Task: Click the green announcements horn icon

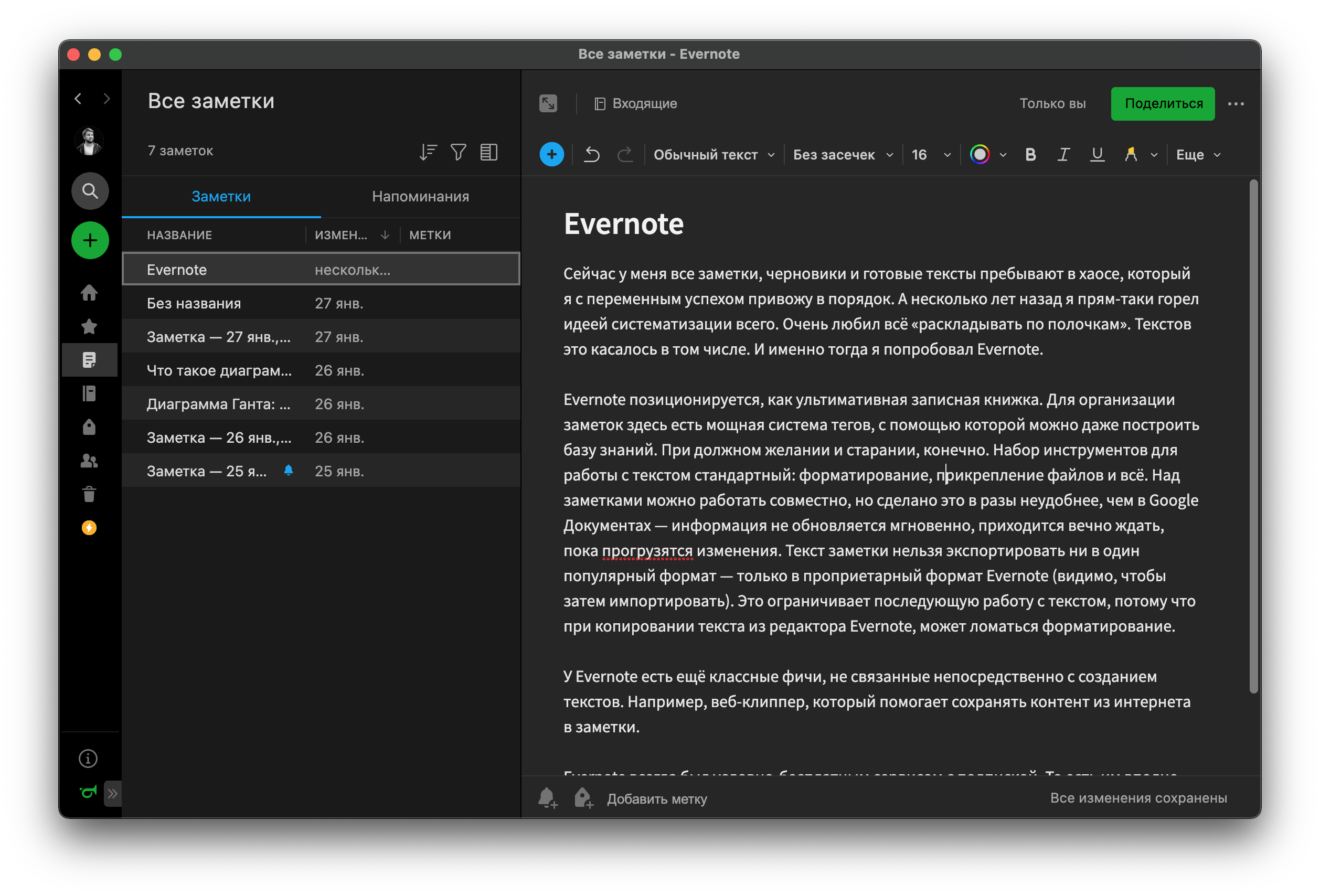Action: click(x=88, y=792)
